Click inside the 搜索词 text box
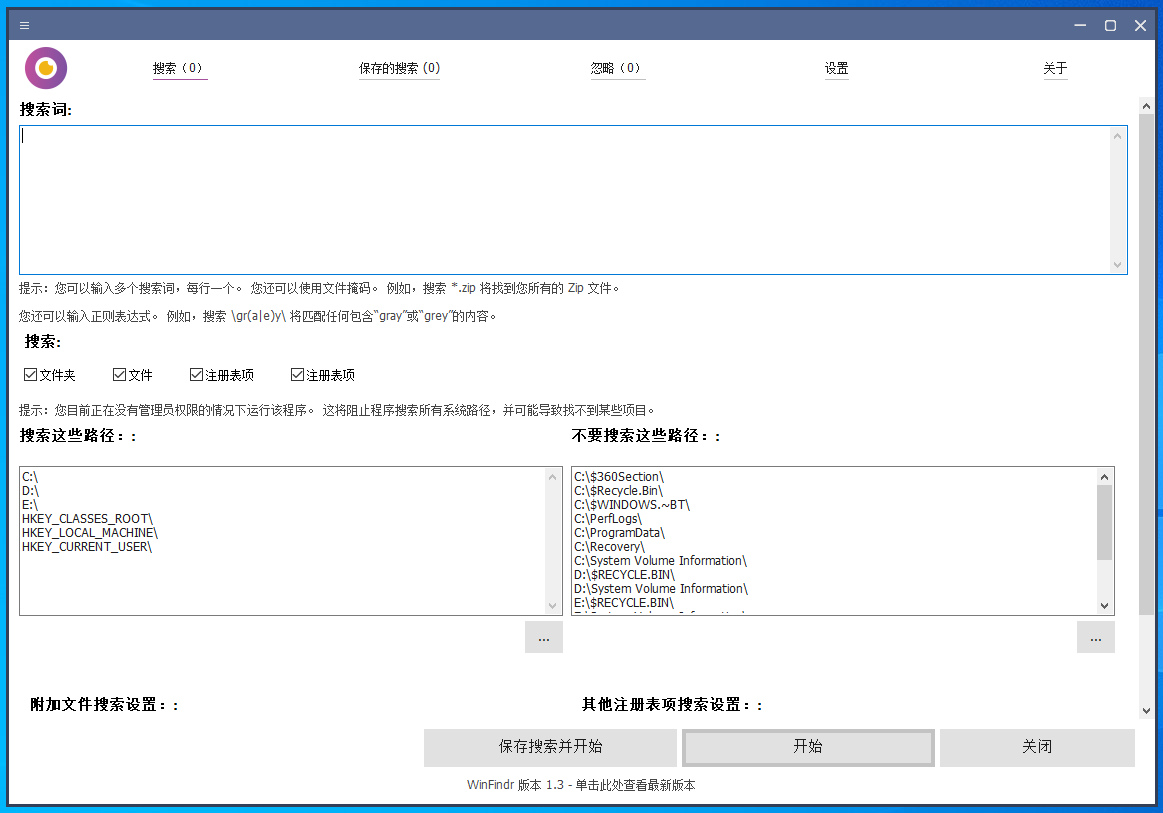This screenshot has width=1163, height=813. tap(565, 198)
